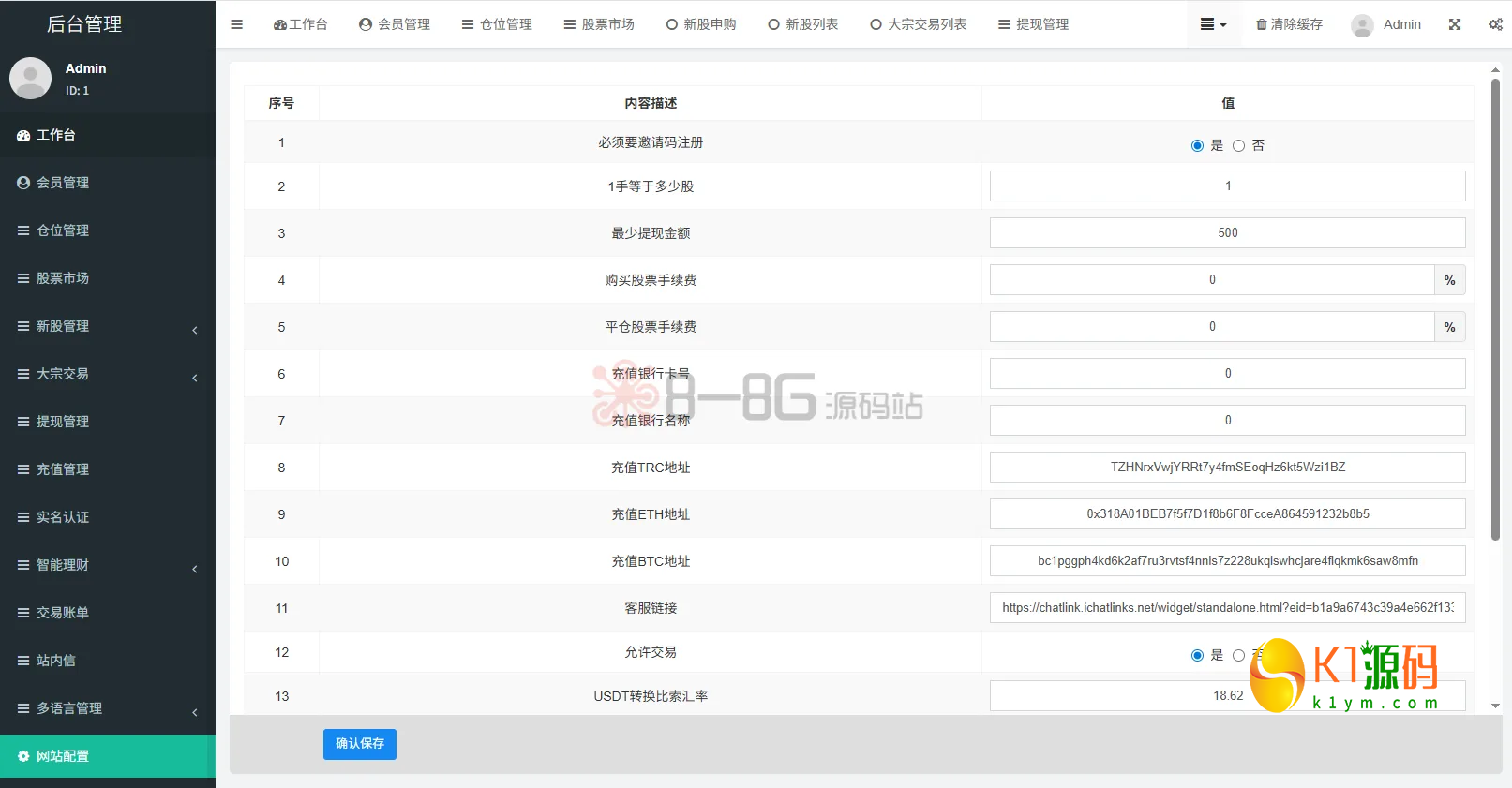Click the trash icon beside 清除缓存

click(1262, 24)
